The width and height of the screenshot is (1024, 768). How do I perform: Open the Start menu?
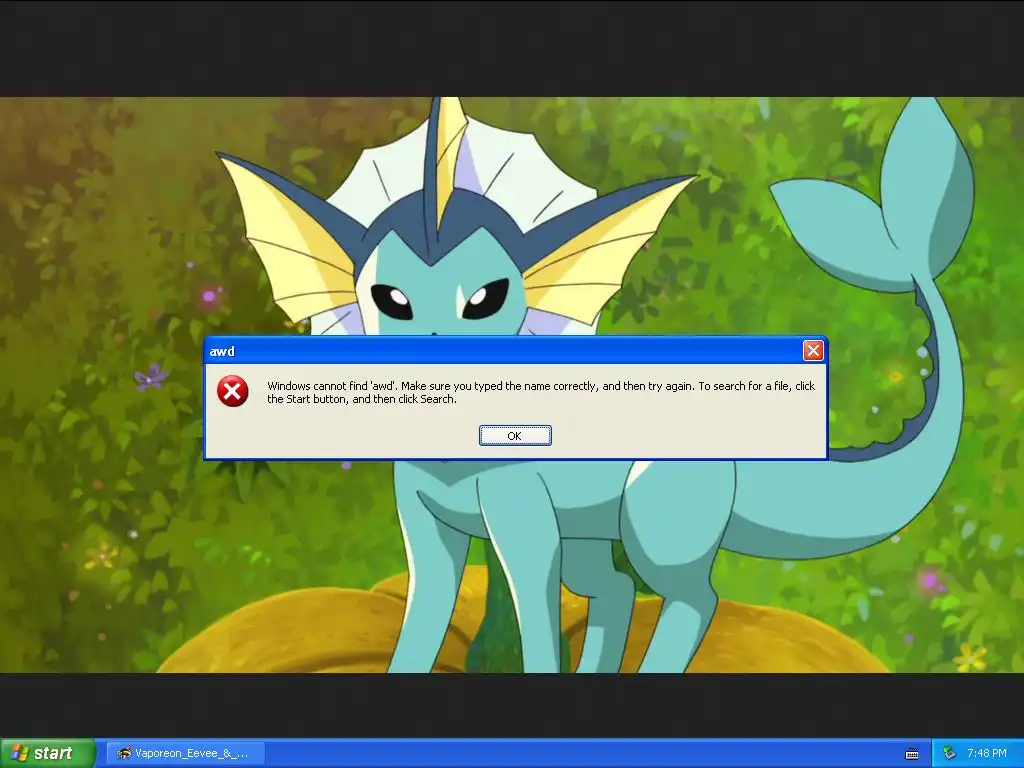tap(47, 753)
